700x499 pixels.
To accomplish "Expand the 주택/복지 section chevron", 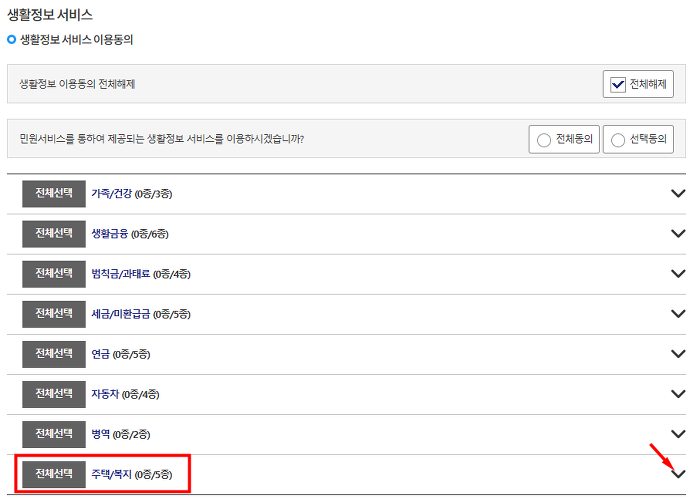I will (x=678, y=474).
